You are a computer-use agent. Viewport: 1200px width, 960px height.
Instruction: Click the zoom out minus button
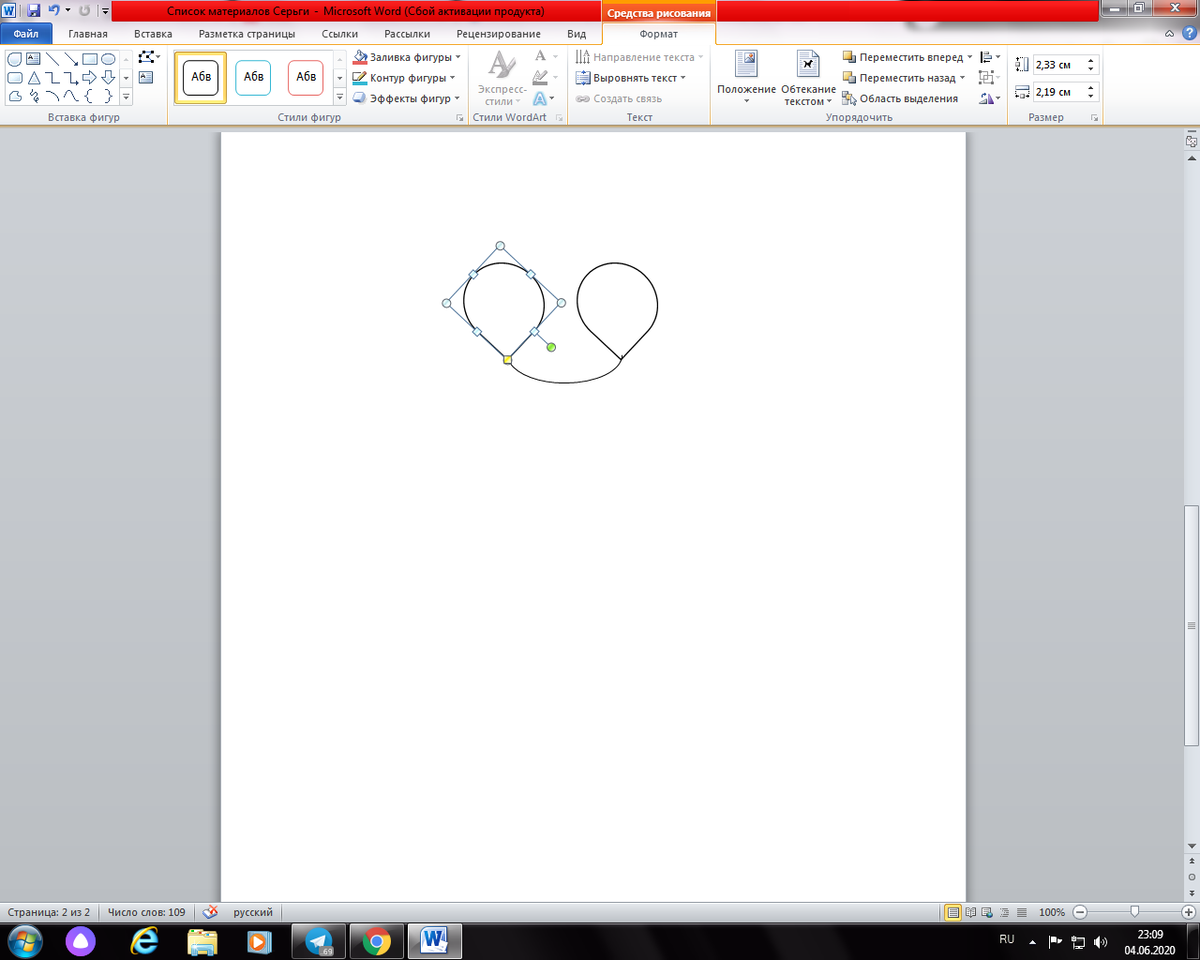point(1080,912)
